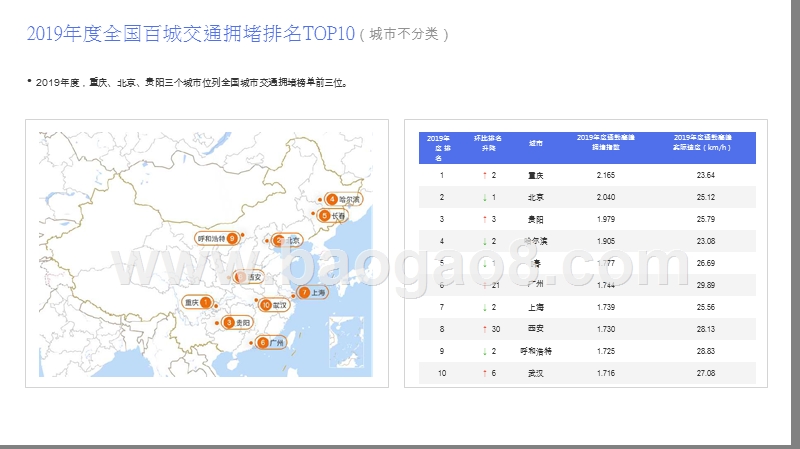
Task: Click 上海 in the table's city column
Action: click(536, 307)
